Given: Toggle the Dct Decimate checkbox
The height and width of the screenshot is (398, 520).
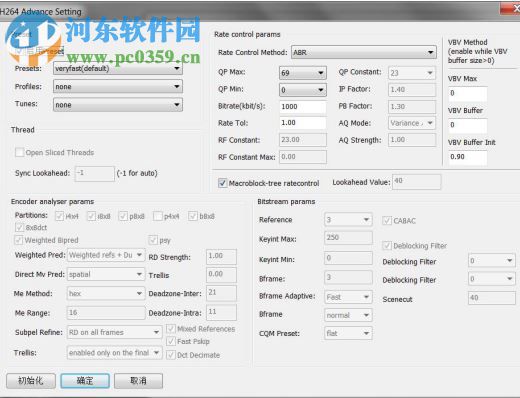Looking at the screenshot, I should click(x=171, y=355).
